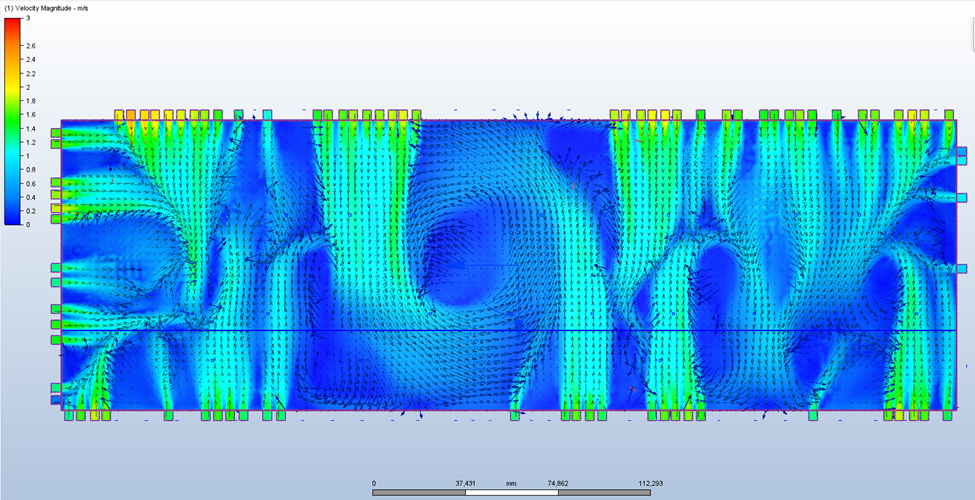Select the horizontal blue line across the domain
Image resolution: width=975 pixels, height=500 pixels.
coord(500,330)
